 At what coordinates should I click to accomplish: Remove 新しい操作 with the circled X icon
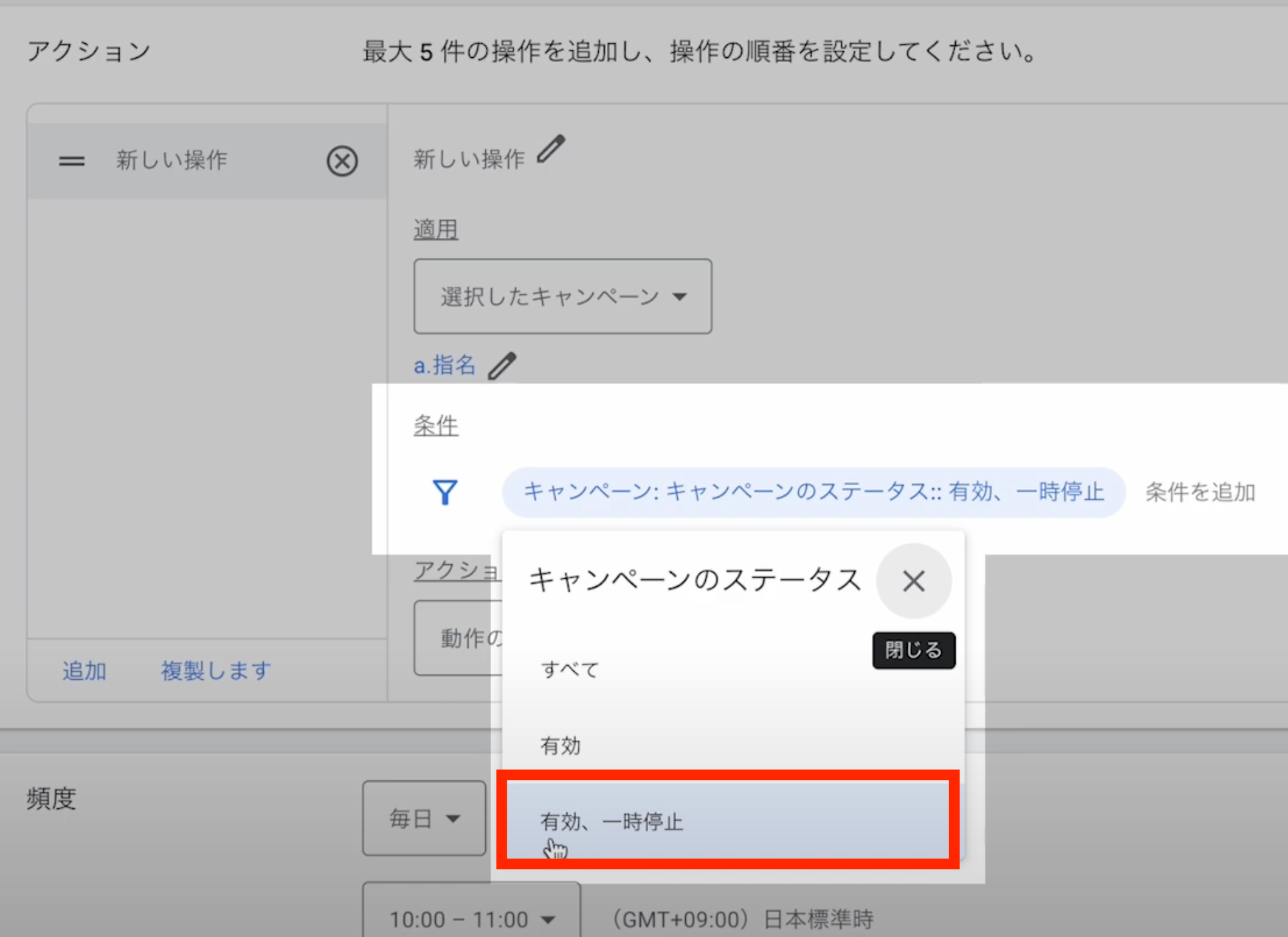coord(342,161)
